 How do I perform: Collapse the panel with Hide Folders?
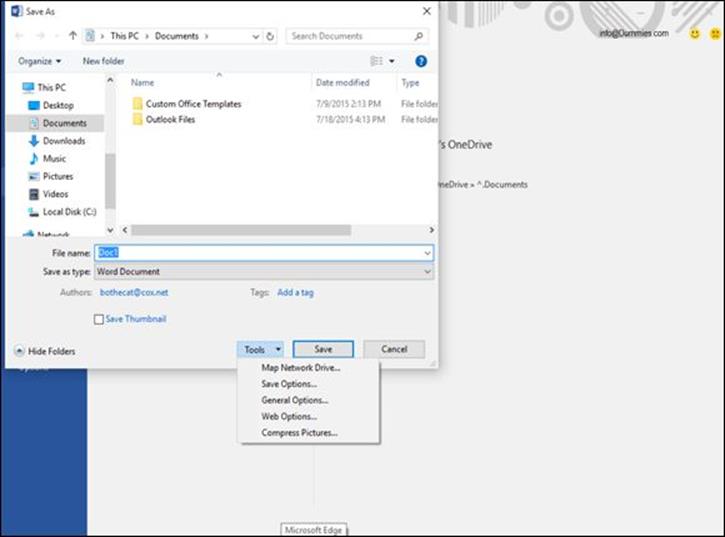pos(45,351)
